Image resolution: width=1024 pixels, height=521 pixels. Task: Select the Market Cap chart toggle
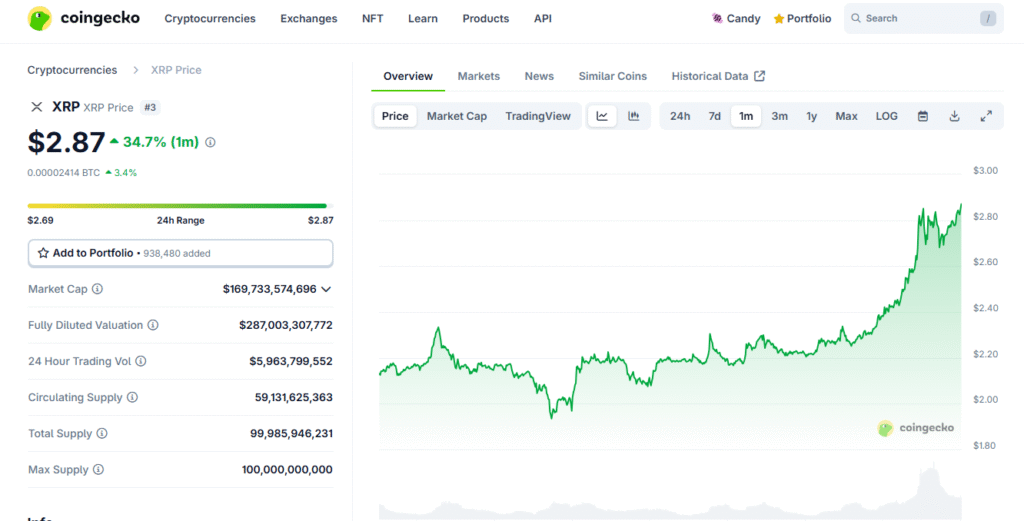click(x=456, y=116)
